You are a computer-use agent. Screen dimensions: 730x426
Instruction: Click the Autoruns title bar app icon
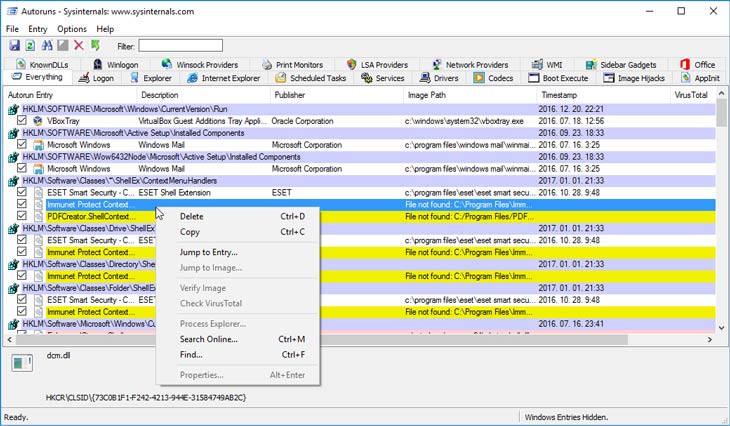click(x=12, y=11)
